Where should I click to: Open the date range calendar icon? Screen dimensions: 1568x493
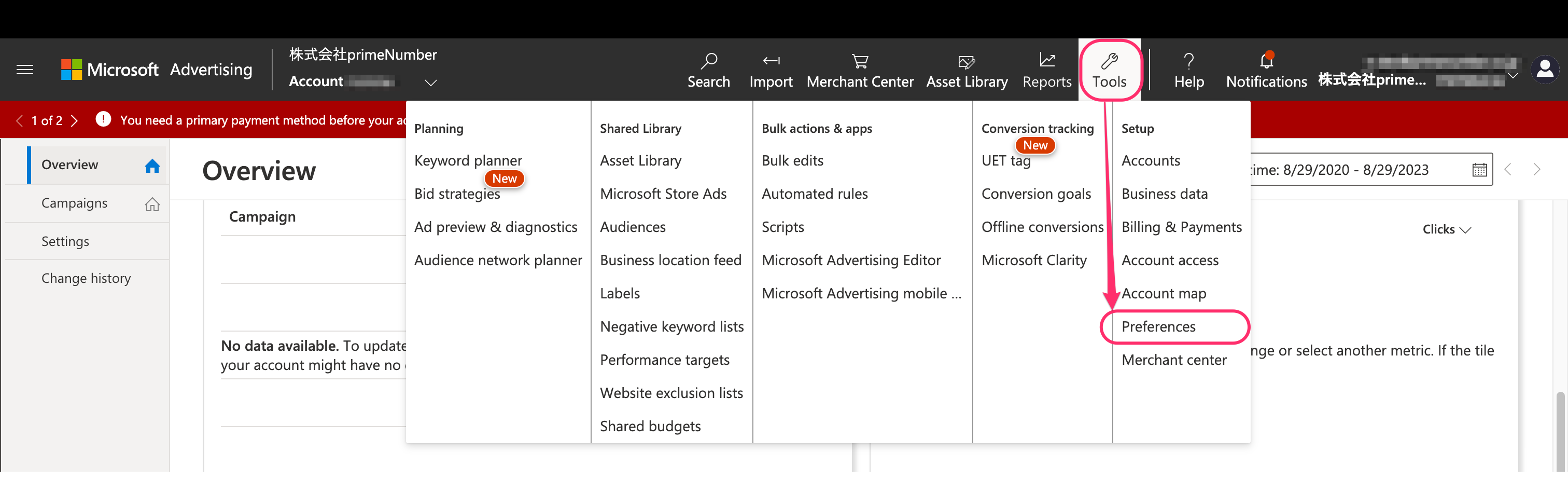(1479, 170)
